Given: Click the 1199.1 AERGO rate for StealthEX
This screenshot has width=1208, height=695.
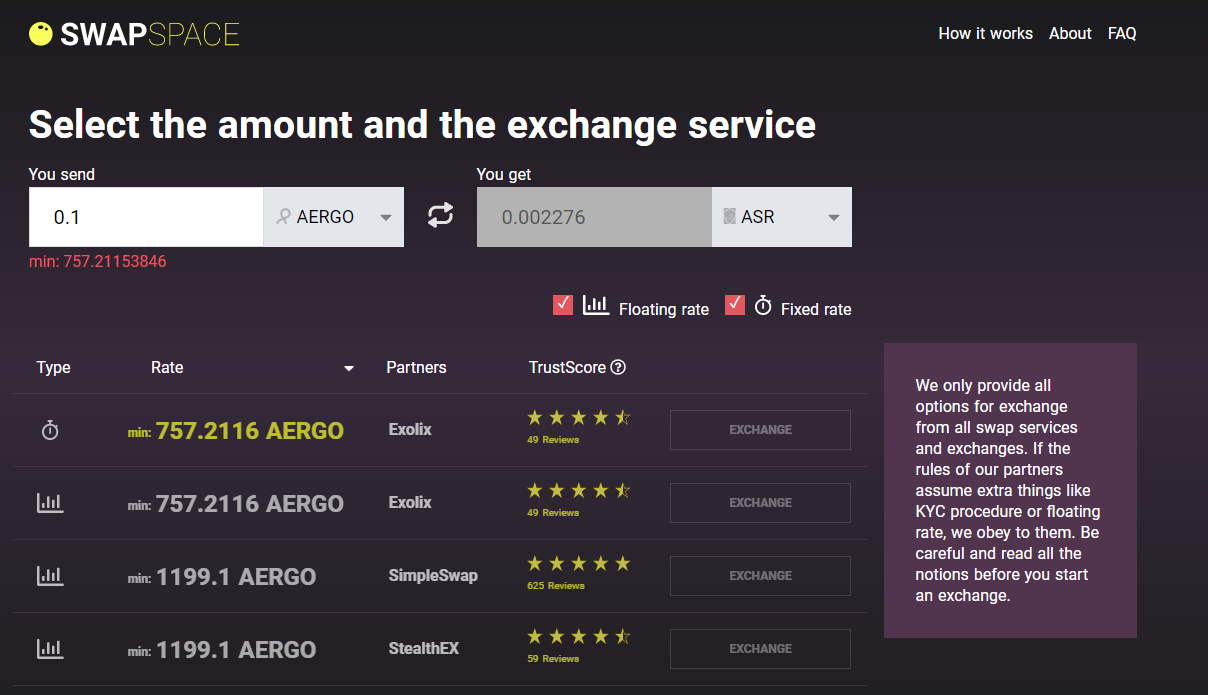Looking at the screenshot, I should click(x=236, y=650).
